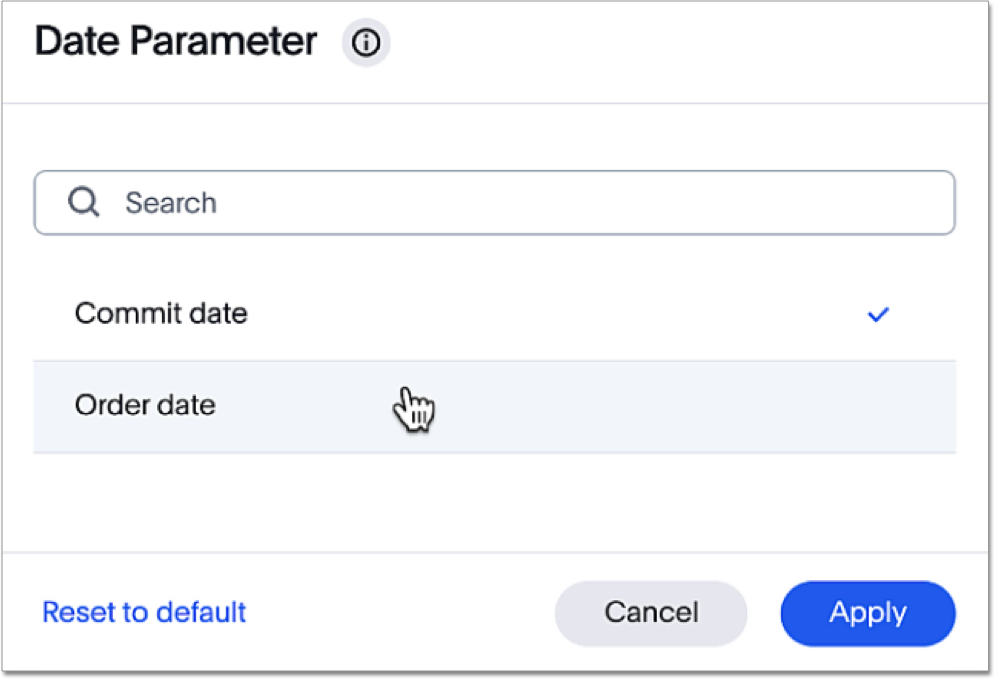Open Date Parameter information tooltip icon
Viewport: 995px width, 679px height.
click(366, 44)
